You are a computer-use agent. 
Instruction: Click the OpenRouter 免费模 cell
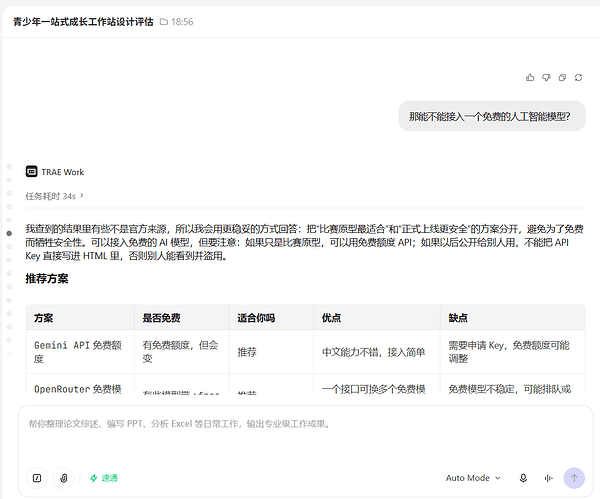click(80, 385)
